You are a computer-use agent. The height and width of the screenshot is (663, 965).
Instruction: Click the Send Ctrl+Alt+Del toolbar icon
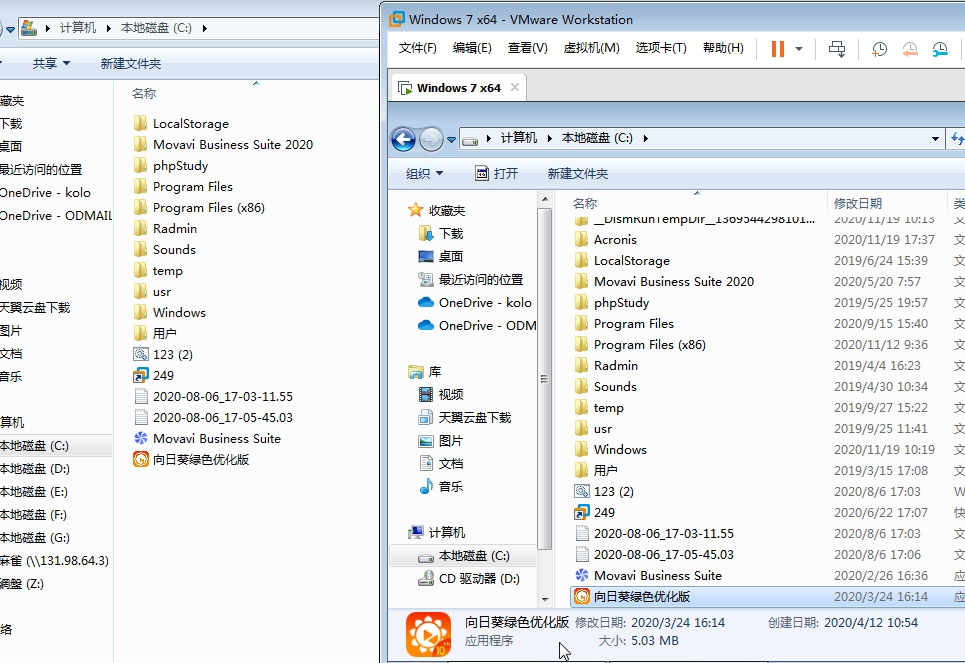[x=837, y=48]
